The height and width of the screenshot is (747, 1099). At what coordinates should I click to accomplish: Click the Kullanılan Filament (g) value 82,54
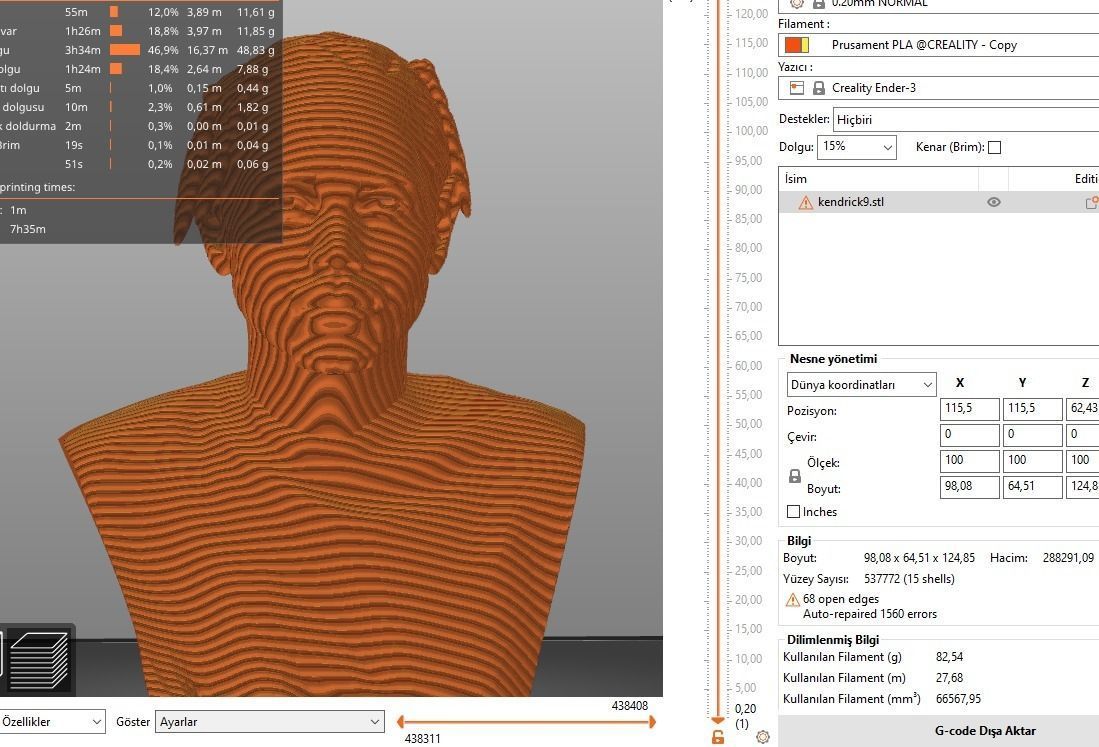pyautogui.click(x=949, y=657)
